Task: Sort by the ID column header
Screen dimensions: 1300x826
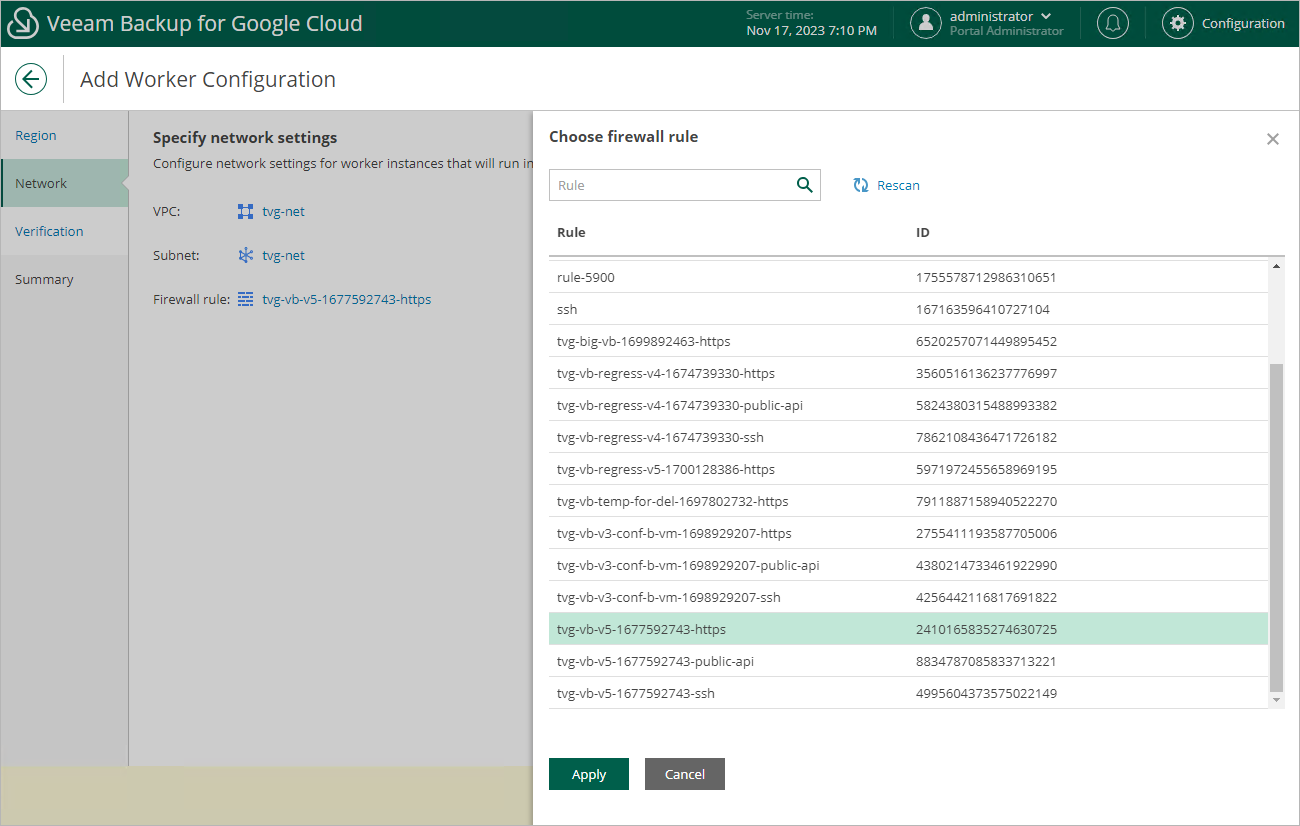Action: [923, 232]
